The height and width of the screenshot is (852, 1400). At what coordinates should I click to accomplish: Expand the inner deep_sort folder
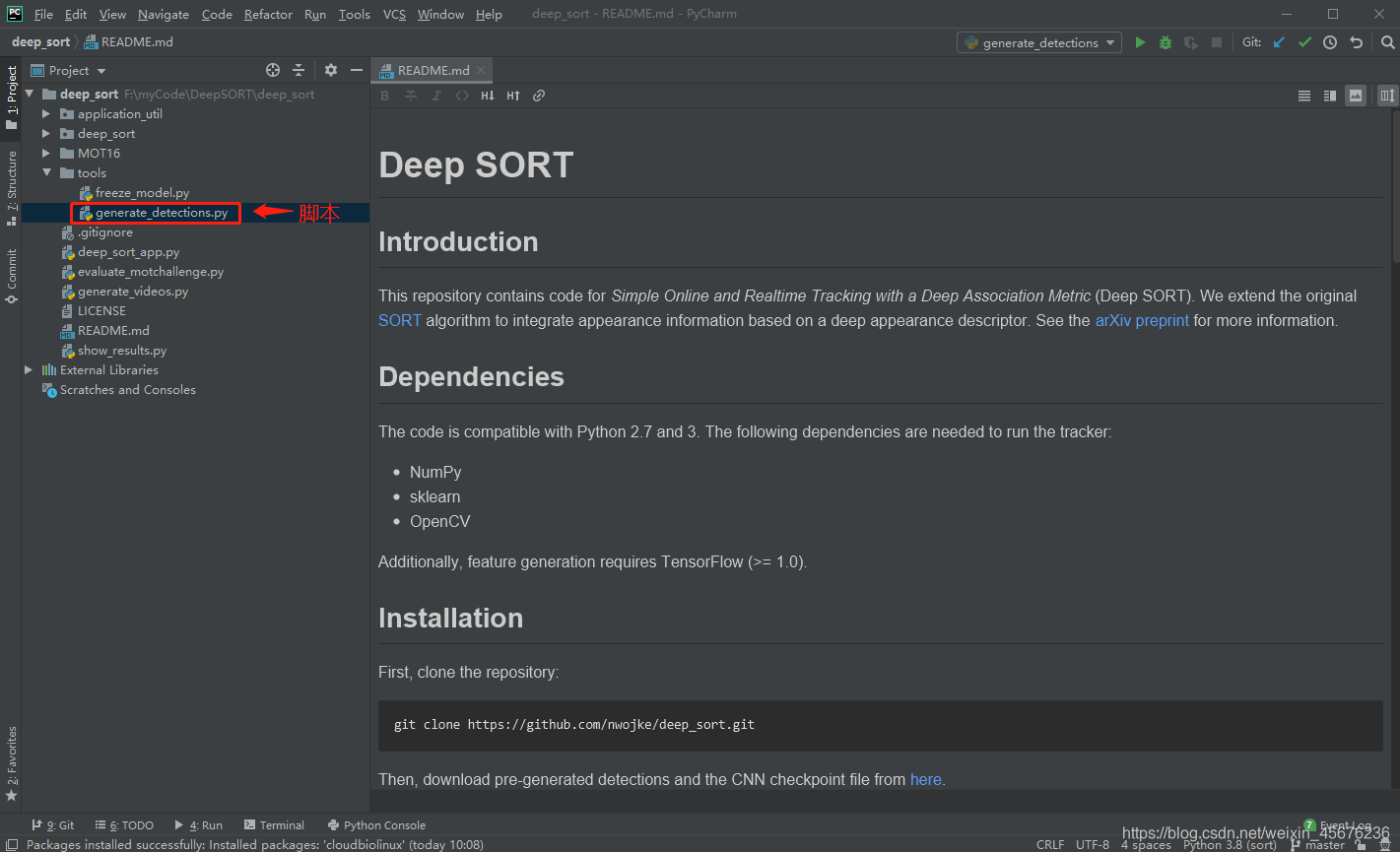click(x=46, y=133)
